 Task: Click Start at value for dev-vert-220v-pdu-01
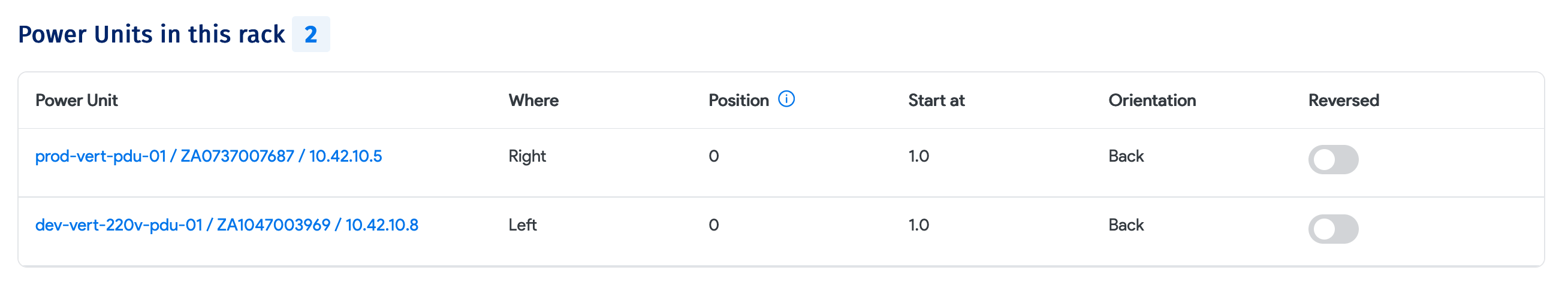click(918, 225)
